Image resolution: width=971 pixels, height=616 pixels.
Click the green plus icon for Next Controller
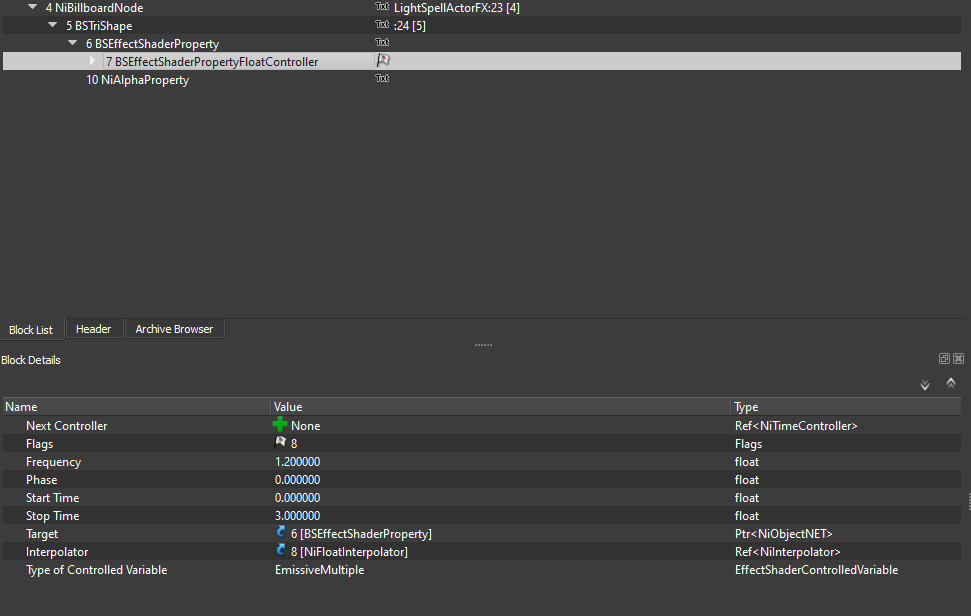point(280,424)
